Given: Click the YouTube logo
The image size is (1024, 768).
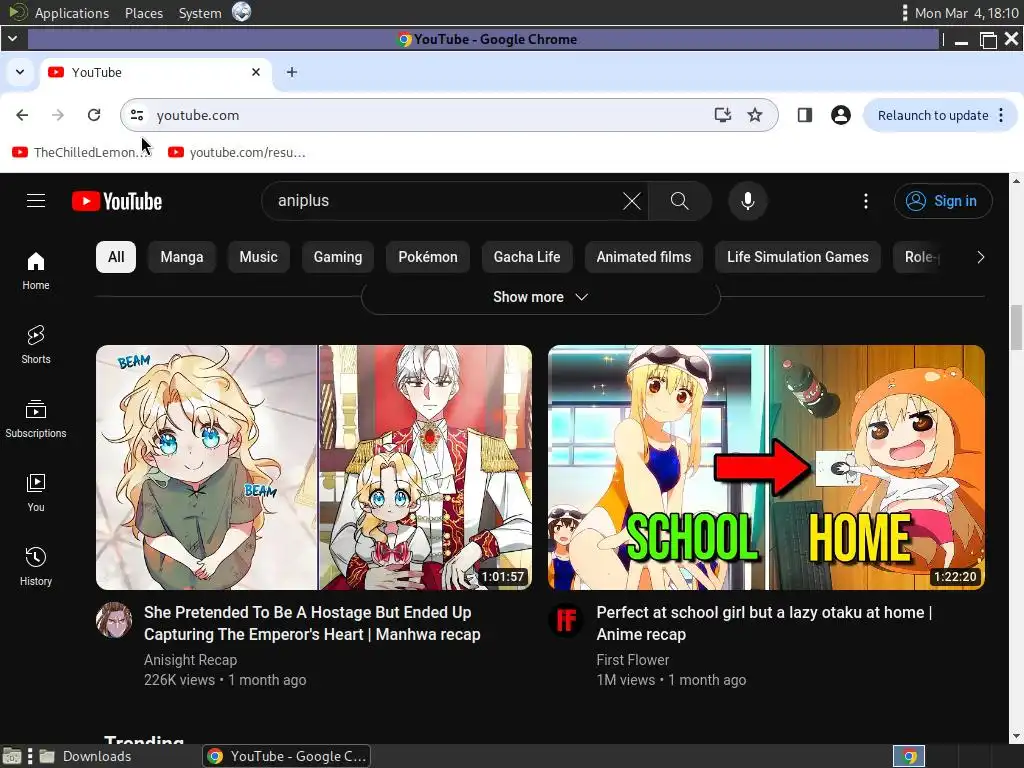Looking at the screenshot, I should pos(117,201).
